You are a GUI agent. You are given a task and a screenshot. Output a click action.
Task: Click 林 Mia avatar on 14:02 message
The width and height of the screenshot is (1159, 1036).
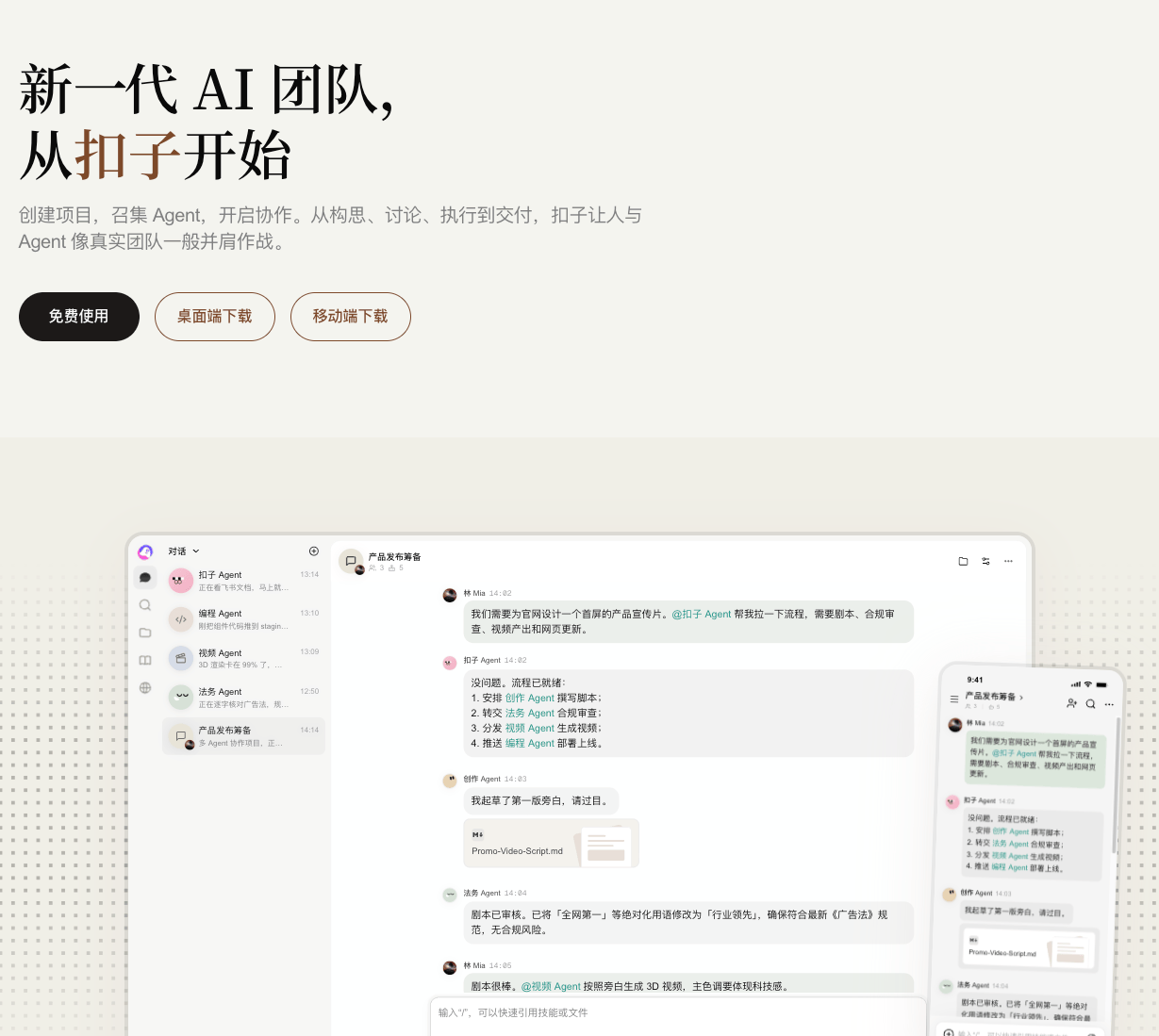[450, 595]
